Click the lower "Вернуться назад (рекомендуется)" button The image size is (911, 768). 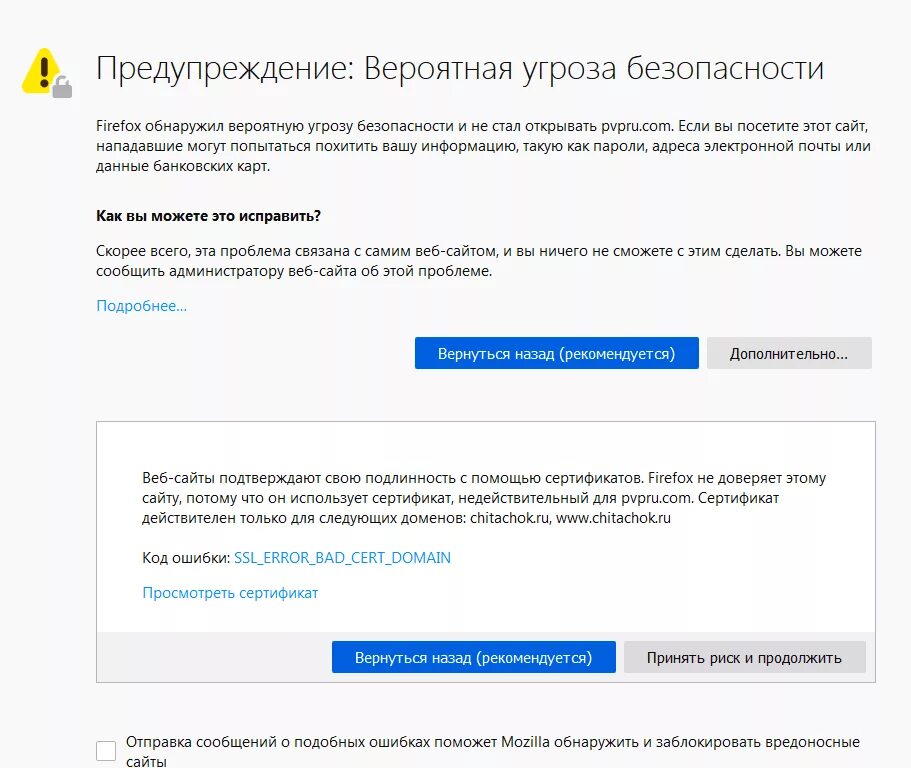tap(474, 657)
